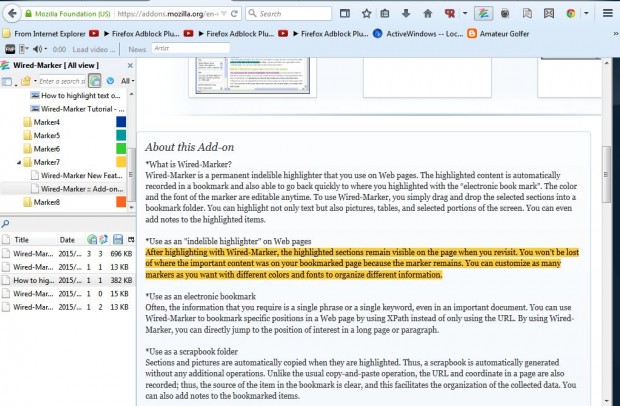620x406 pixels.
Task: Open volume dropdown arrow
Action: [46, 49]
